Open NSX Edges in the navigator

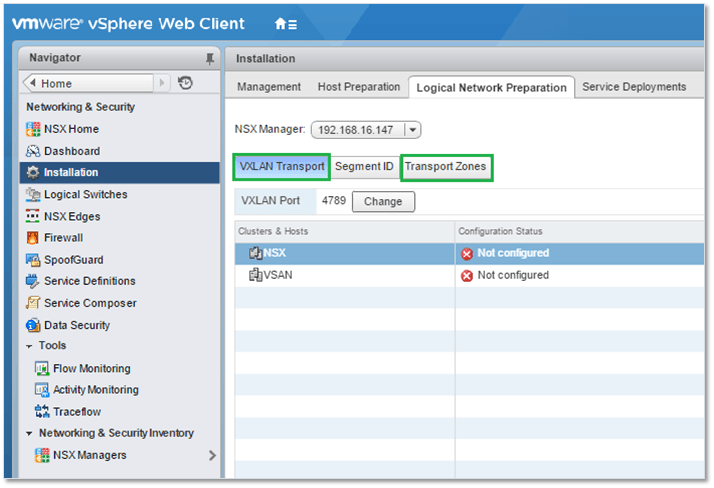72,216
